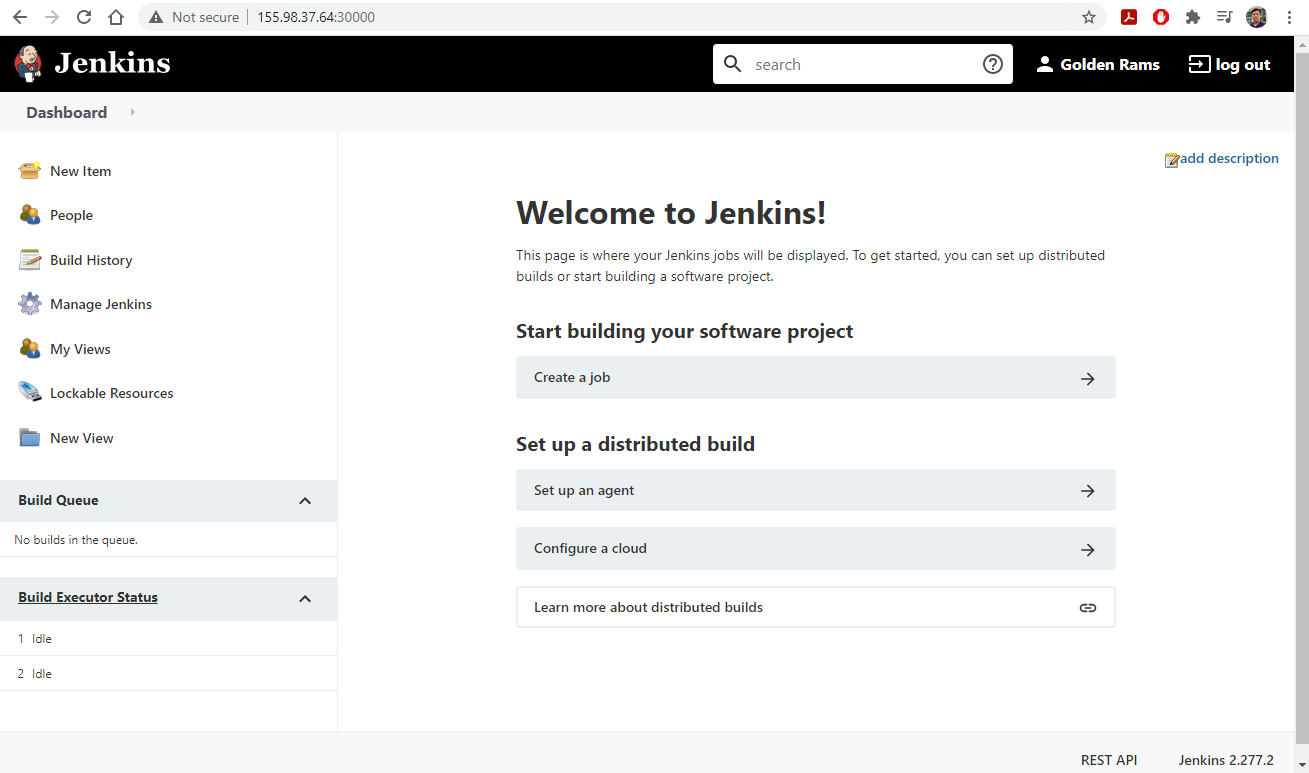This screenshot has height=773, width=1309.
Task: Open the add description link
Action: click(x=1228, y=158)
